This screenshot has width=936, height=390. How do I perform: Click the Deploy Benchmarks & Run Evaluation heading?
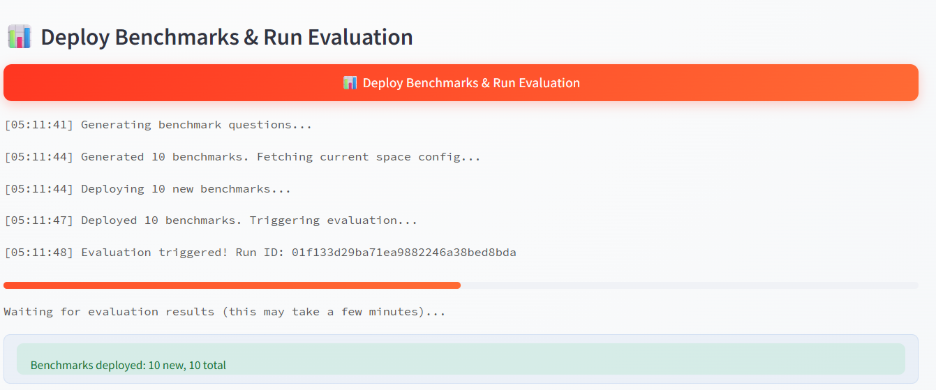click(x=227, y=37)
